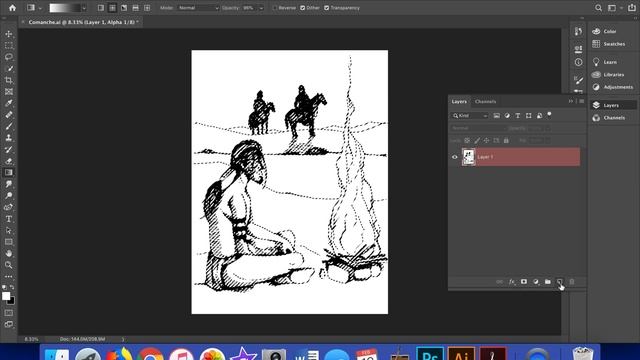The width and height of the screenshot is (640, 360).
Task: Select the Rectangle shape tool
Action: tap(9, 242)
